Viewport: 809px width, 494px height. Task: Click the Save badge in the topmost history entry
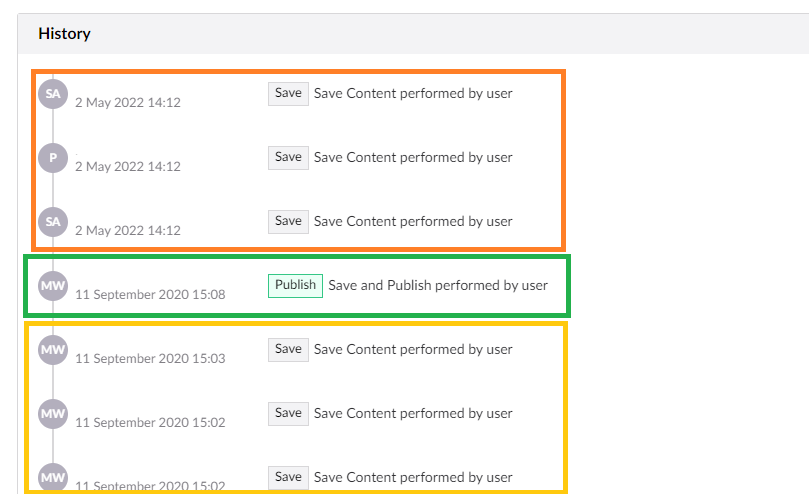(288, 93)
